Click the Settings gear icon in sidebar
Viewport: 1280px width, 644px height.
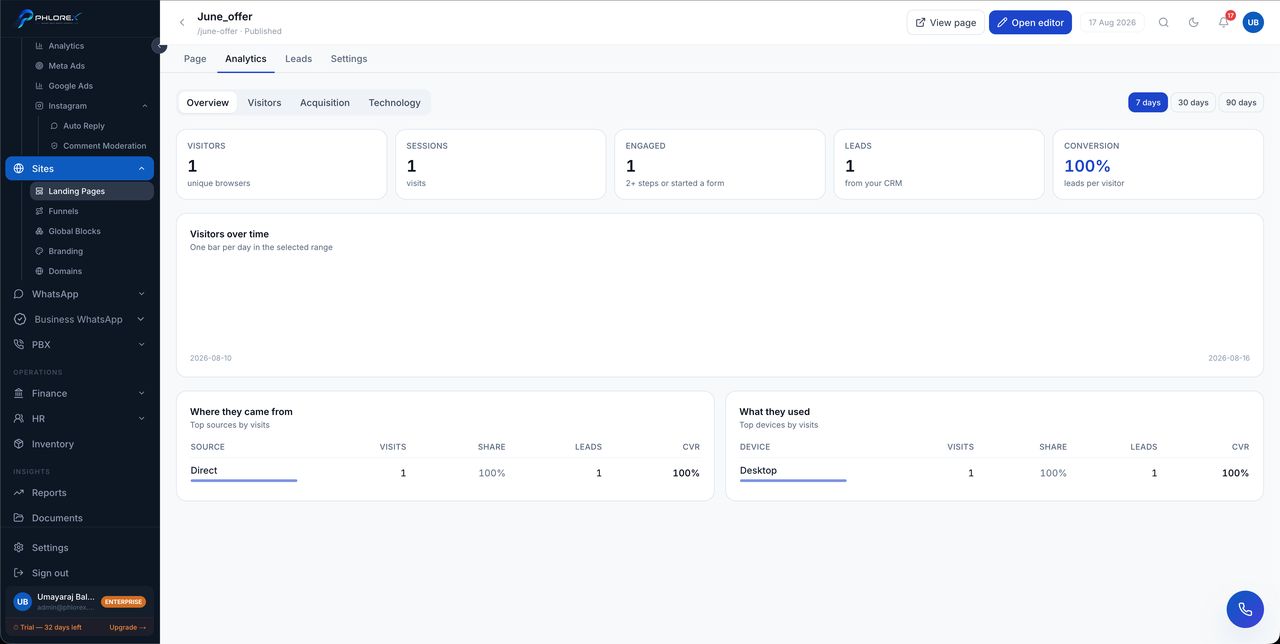(x=19, y=548)
